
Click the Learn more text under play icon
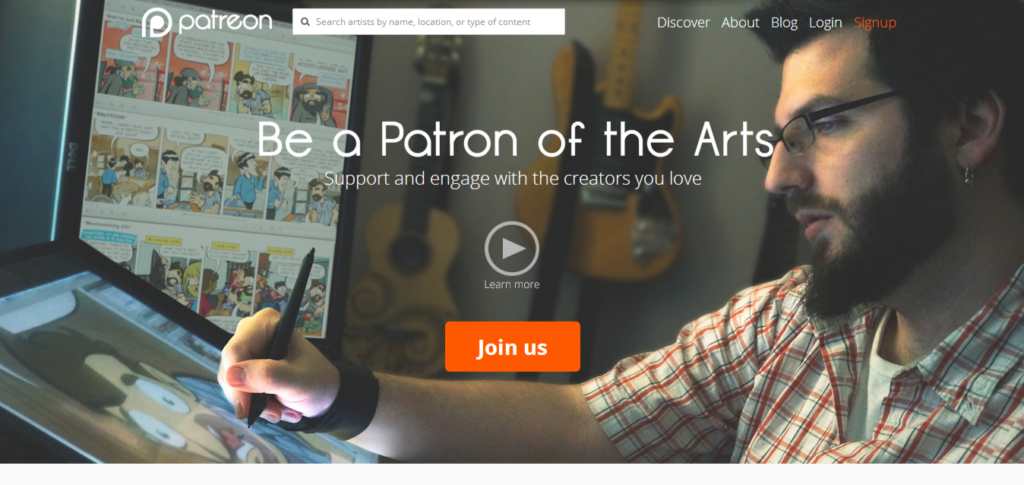point(512,285)
